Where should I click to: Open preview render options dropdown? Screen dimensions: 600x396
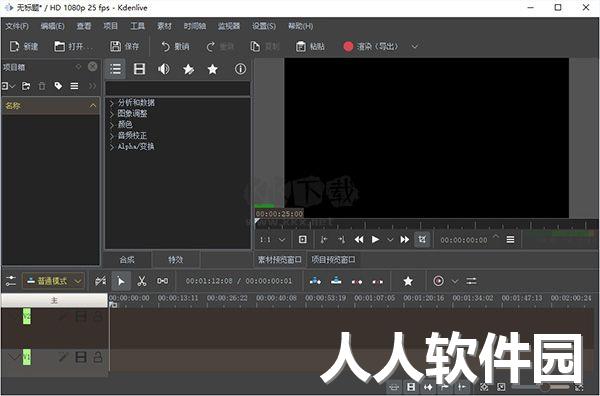click(x=454, y=282)
